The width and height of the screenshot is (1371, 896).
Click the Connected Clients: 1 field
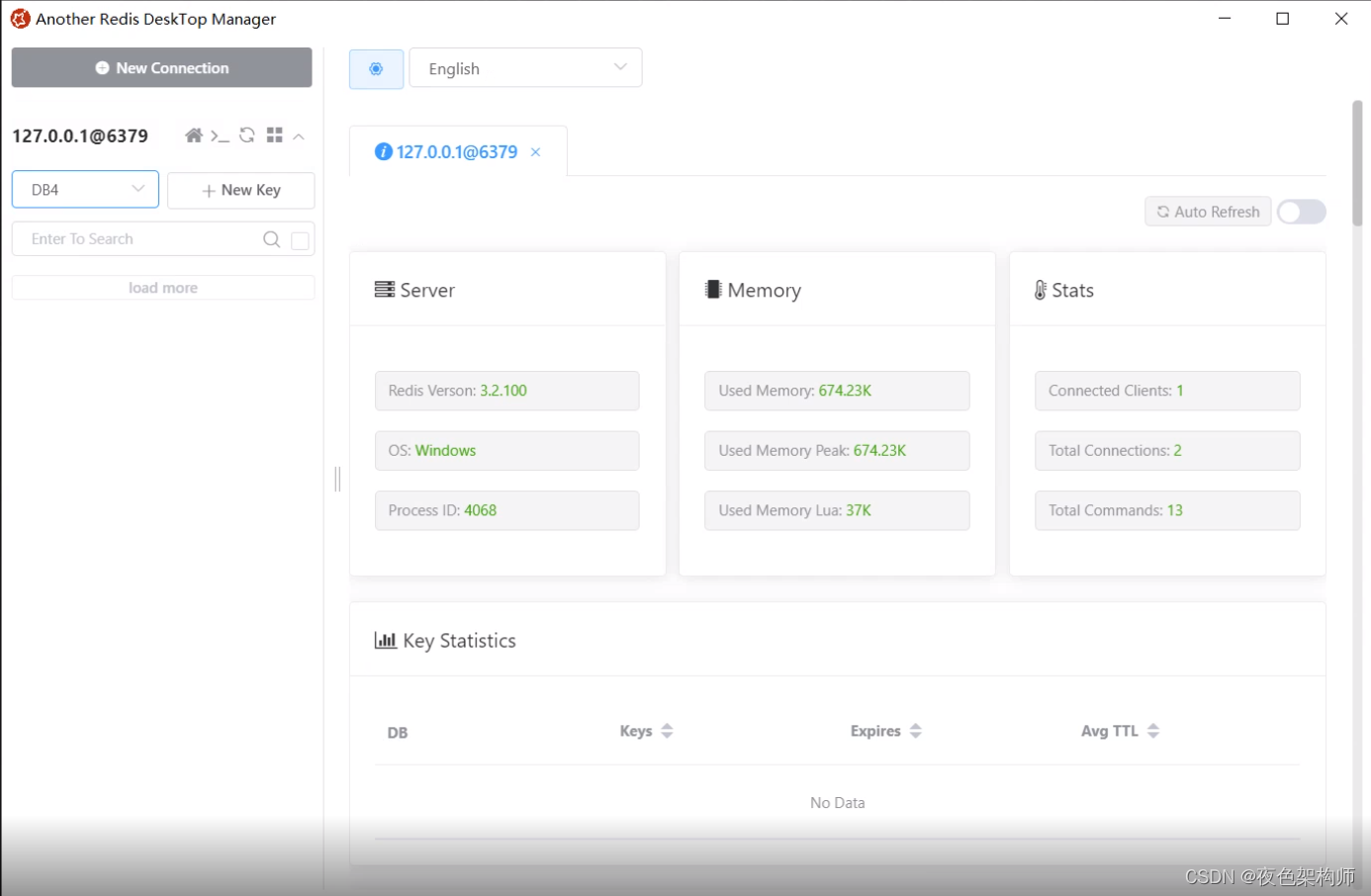(x=1167, y=391)
